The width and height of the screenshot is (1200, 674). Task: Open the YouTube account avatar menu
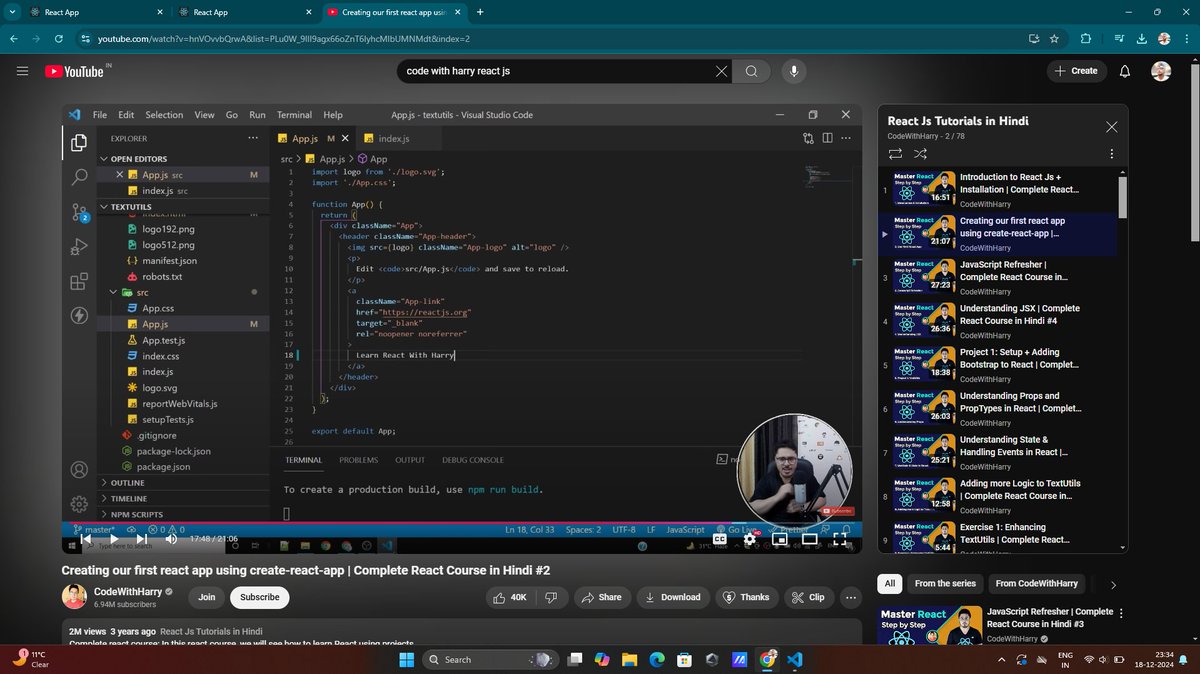(x=1163, y=71)
